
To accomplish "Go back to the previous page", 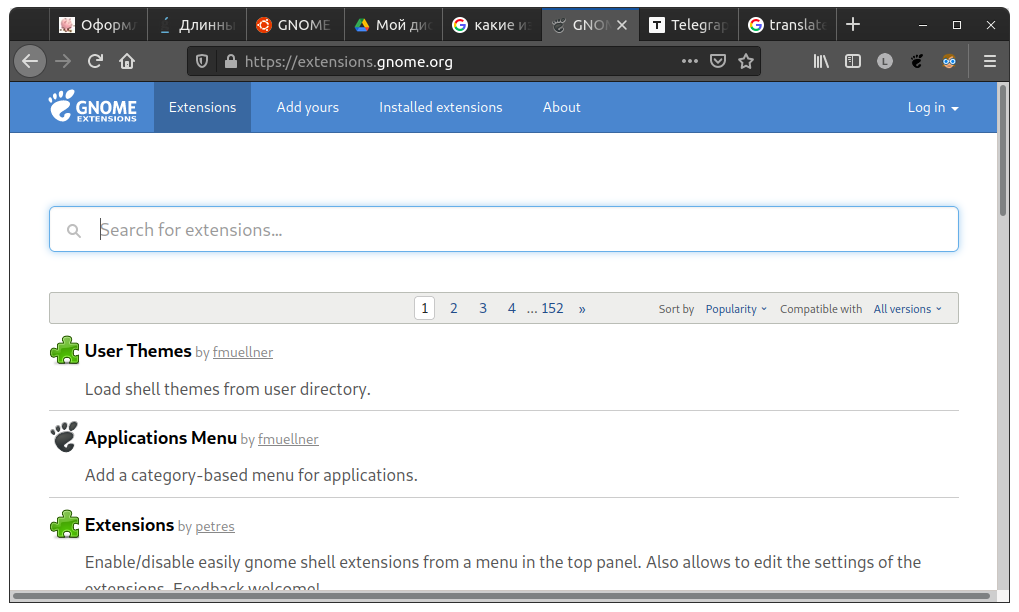I will 30,62.
